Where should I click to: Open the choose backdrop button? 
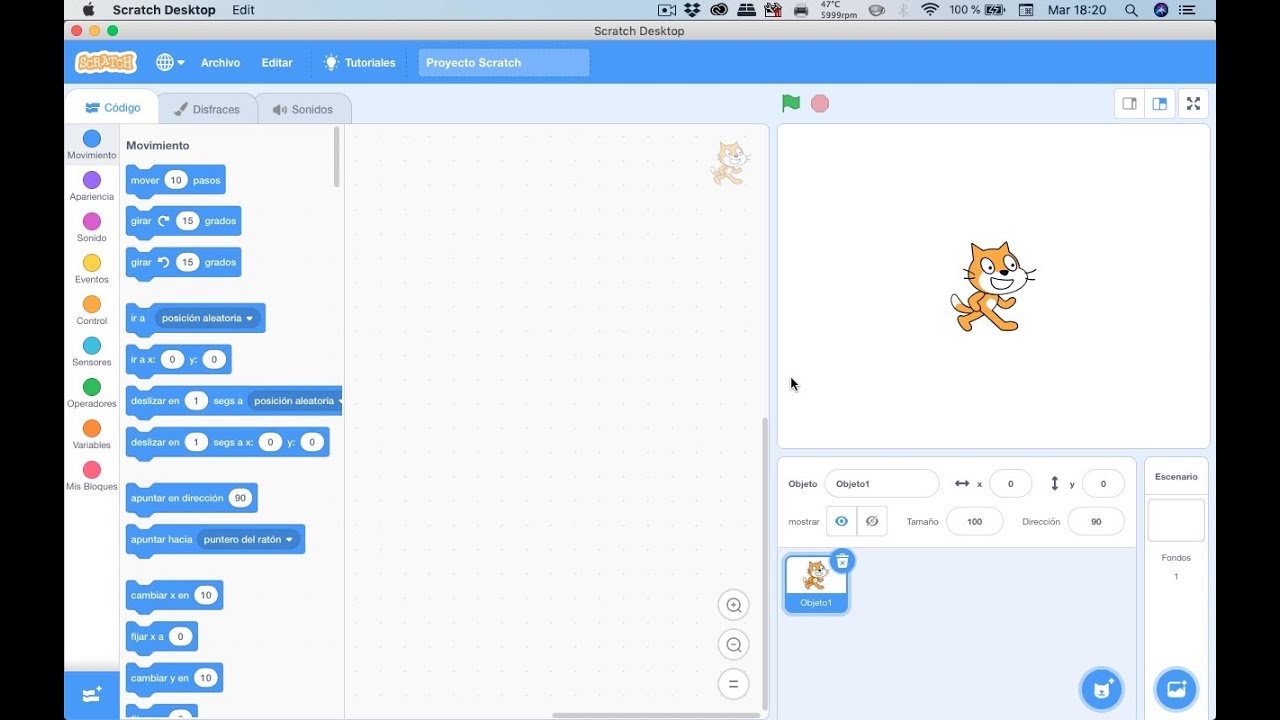[1176, 689]
